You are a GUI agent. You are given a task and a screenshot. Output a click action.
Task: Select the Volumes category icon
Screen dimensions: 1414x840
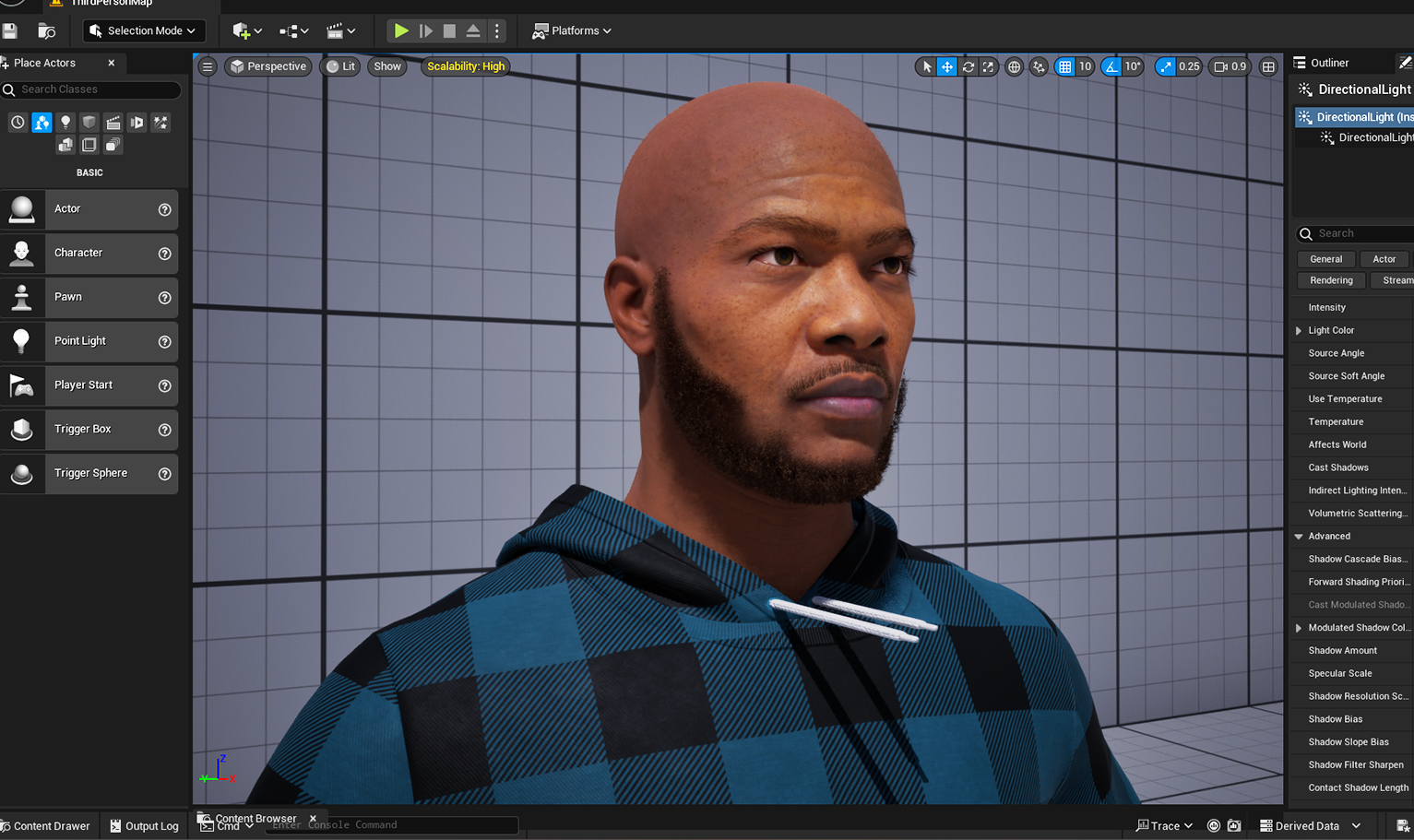tap(89, 145)
